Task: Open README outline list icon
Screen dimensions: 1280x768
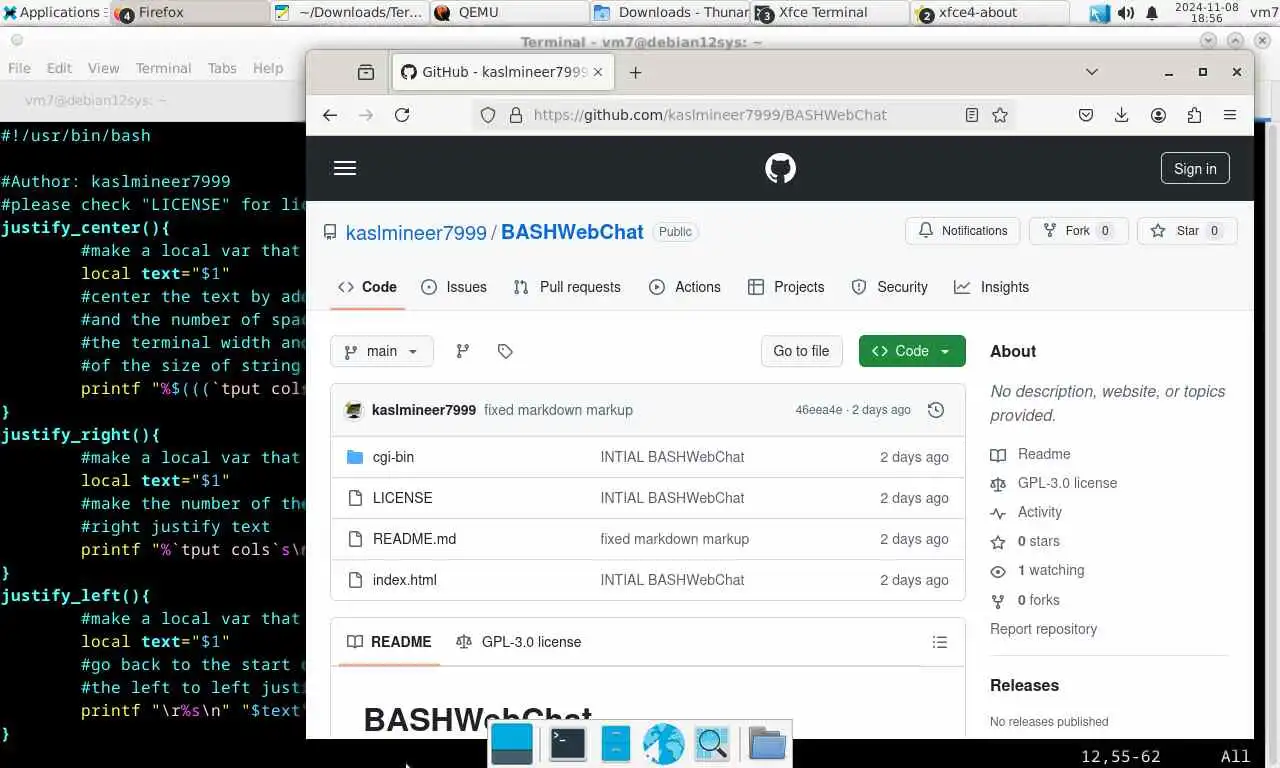Action: (940, 642)
